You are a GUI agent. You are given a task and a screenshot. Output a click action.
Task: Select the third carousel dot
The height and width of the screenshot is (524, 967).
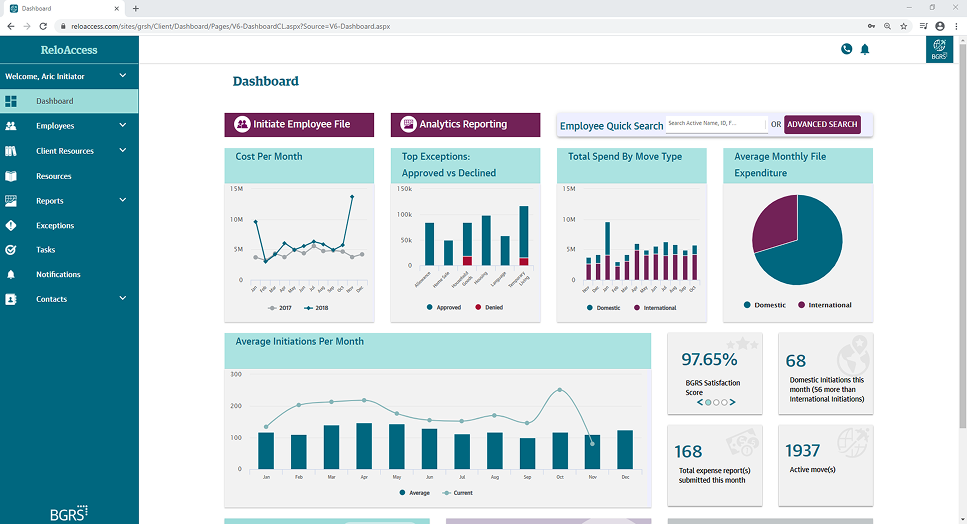coord(724,402)
